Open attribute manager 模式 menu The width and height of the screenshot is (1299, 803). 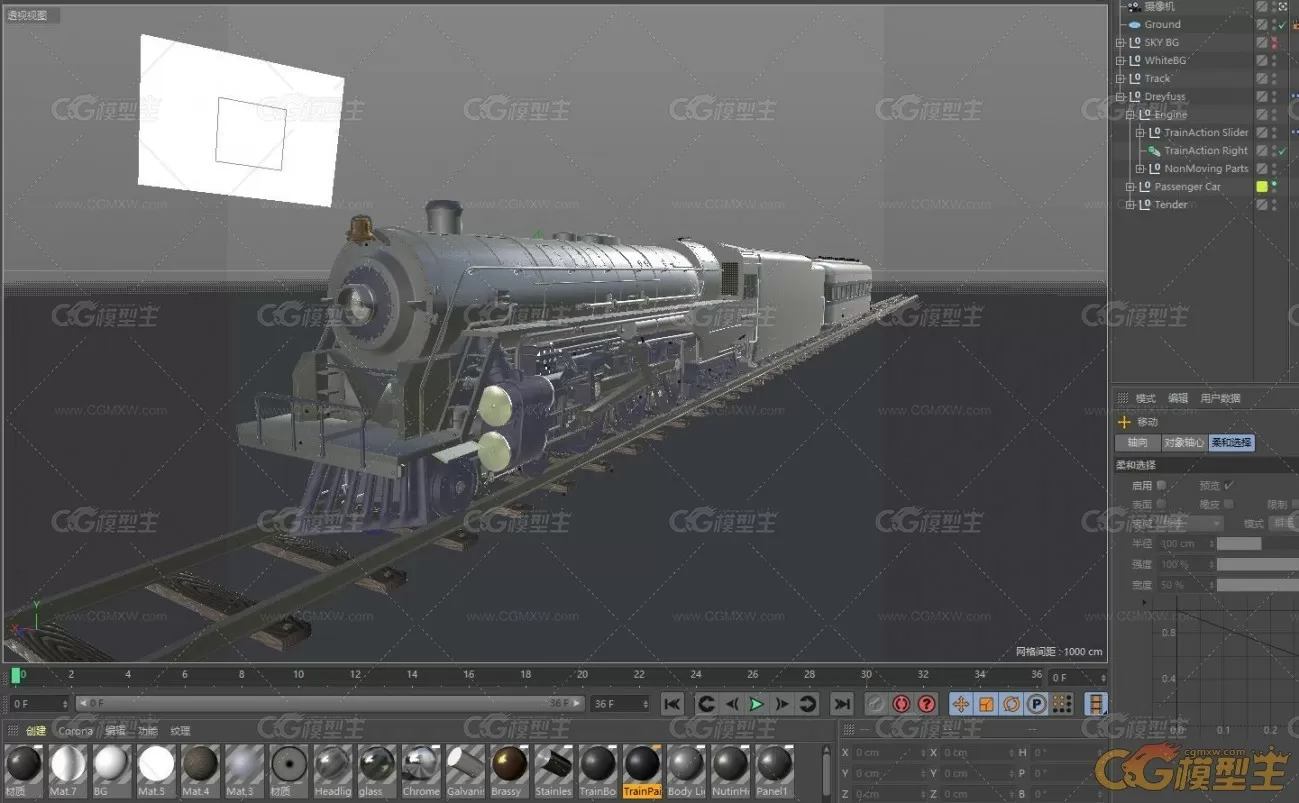tap(1145, 398)
